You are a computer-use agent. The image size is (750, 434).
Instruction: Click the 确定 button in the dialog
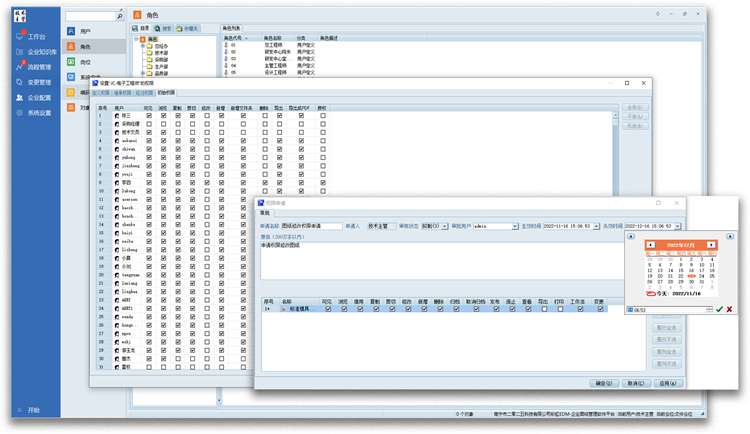tap(603, 383)
